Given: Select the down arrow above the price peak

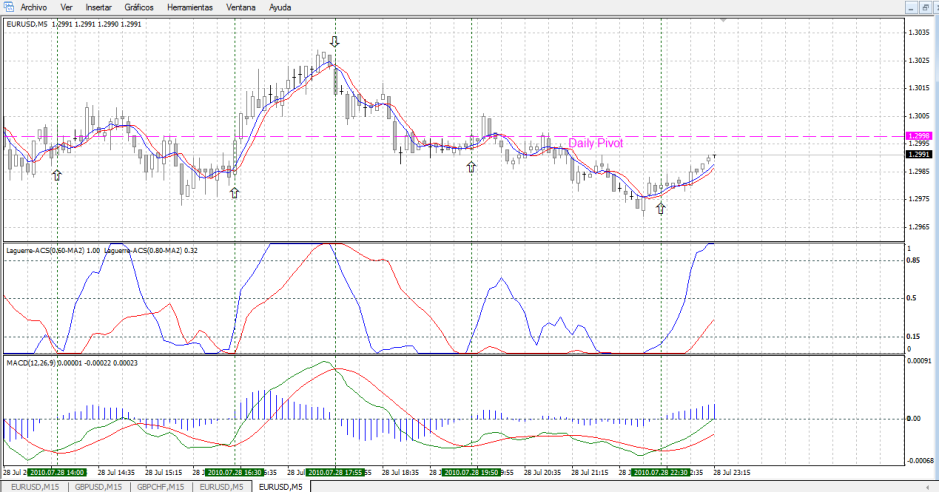Looking at the screenshot, I should [335, 41].
